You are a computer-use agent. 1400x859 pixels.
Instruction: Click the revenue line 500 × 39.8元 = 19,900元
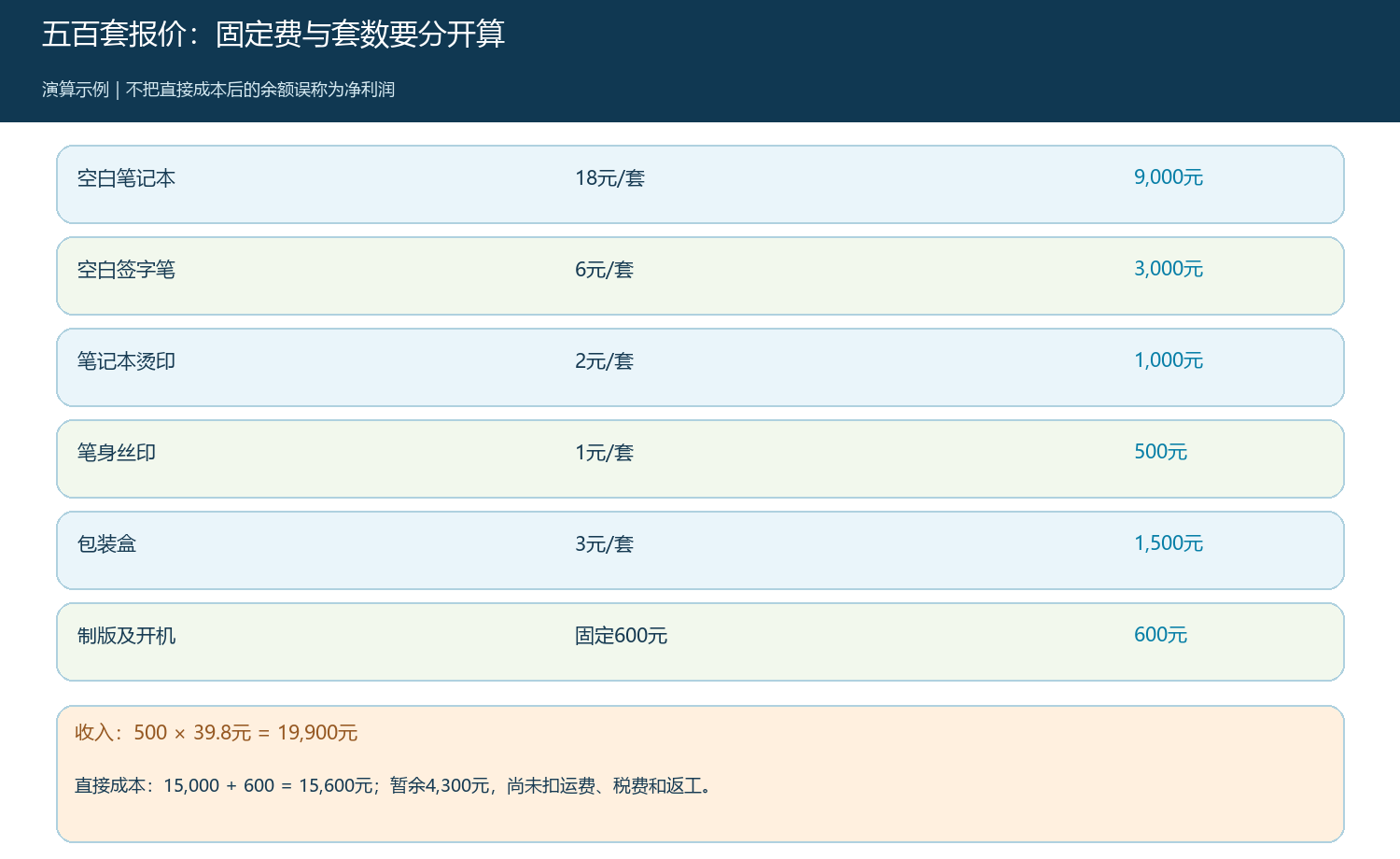click(x=217, y=733)
